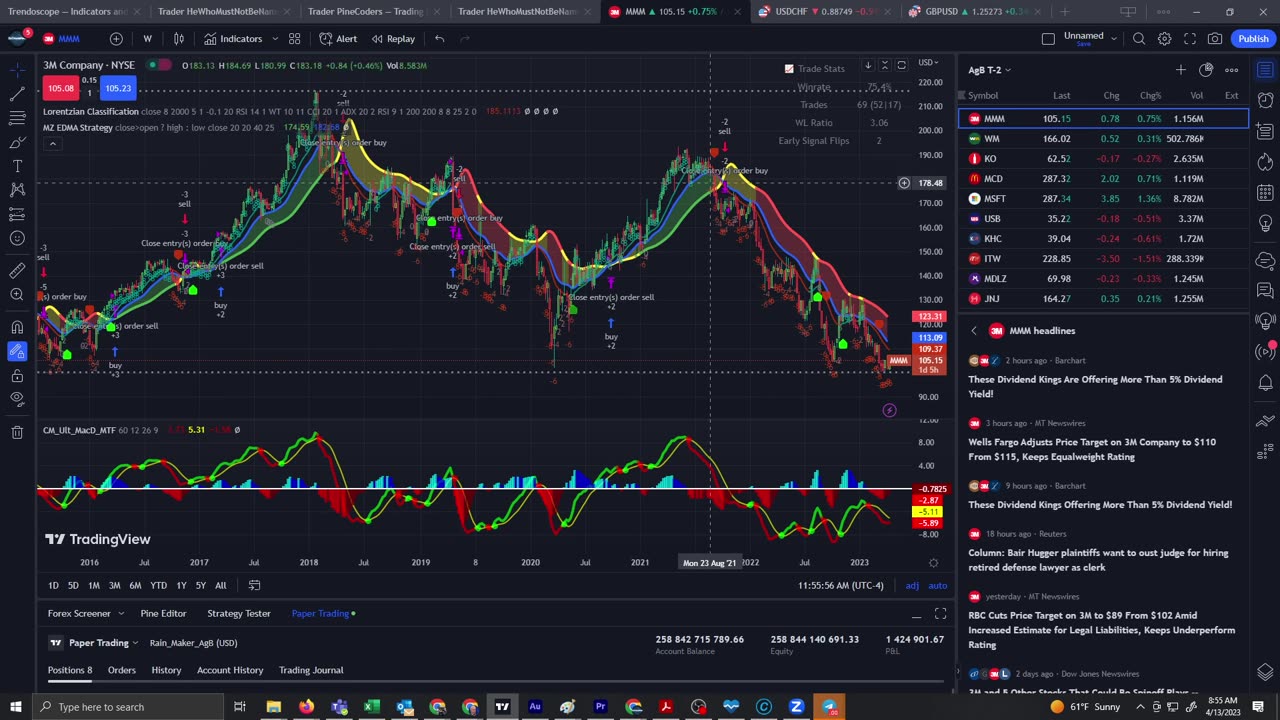1280x720 pixels.
Task: Open the Indicators dialog
Action: [x=233, y=39]
